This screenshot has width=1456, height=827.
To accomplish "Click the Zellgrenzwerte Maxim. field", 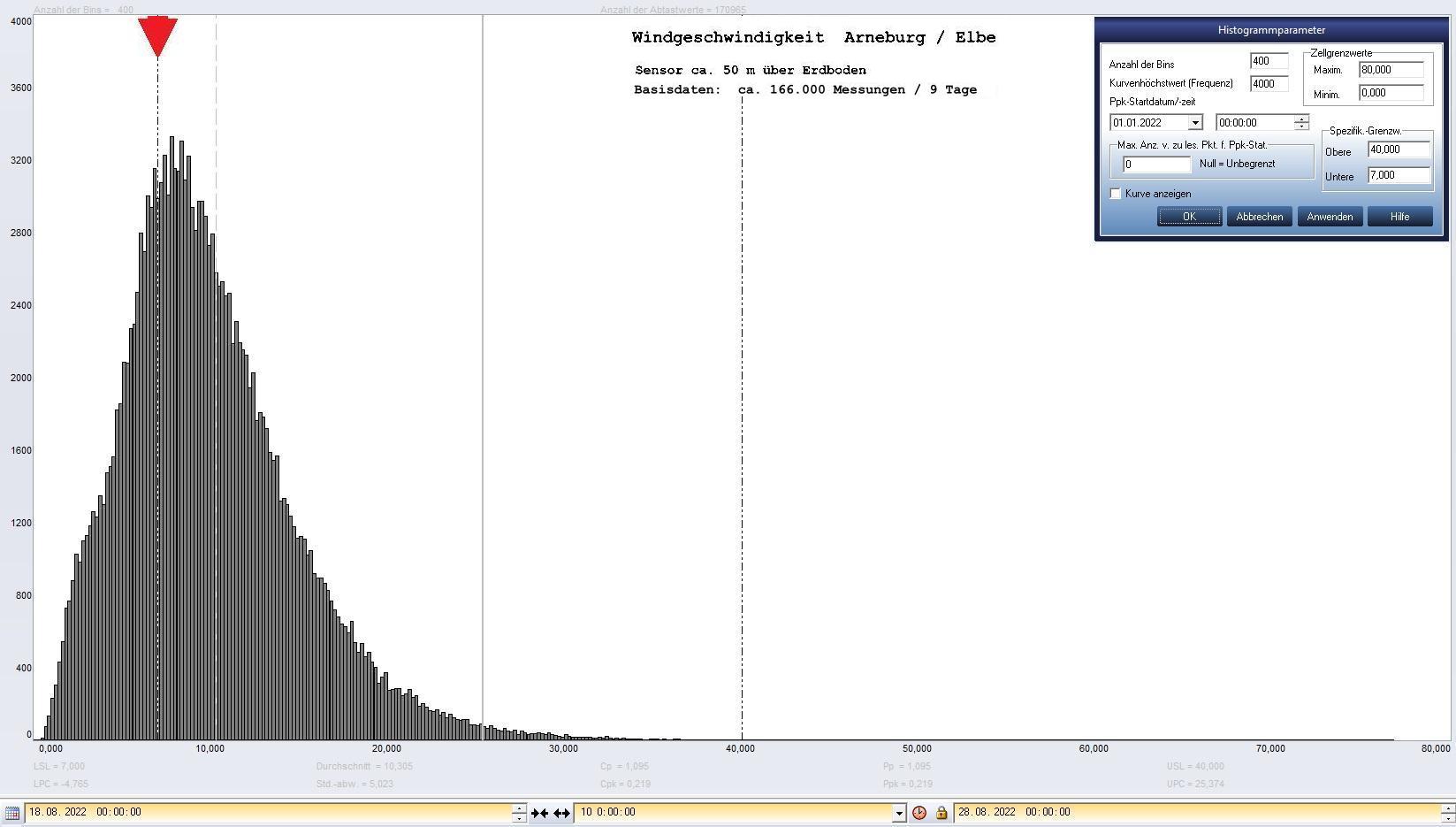I will tap(1391, 70).
